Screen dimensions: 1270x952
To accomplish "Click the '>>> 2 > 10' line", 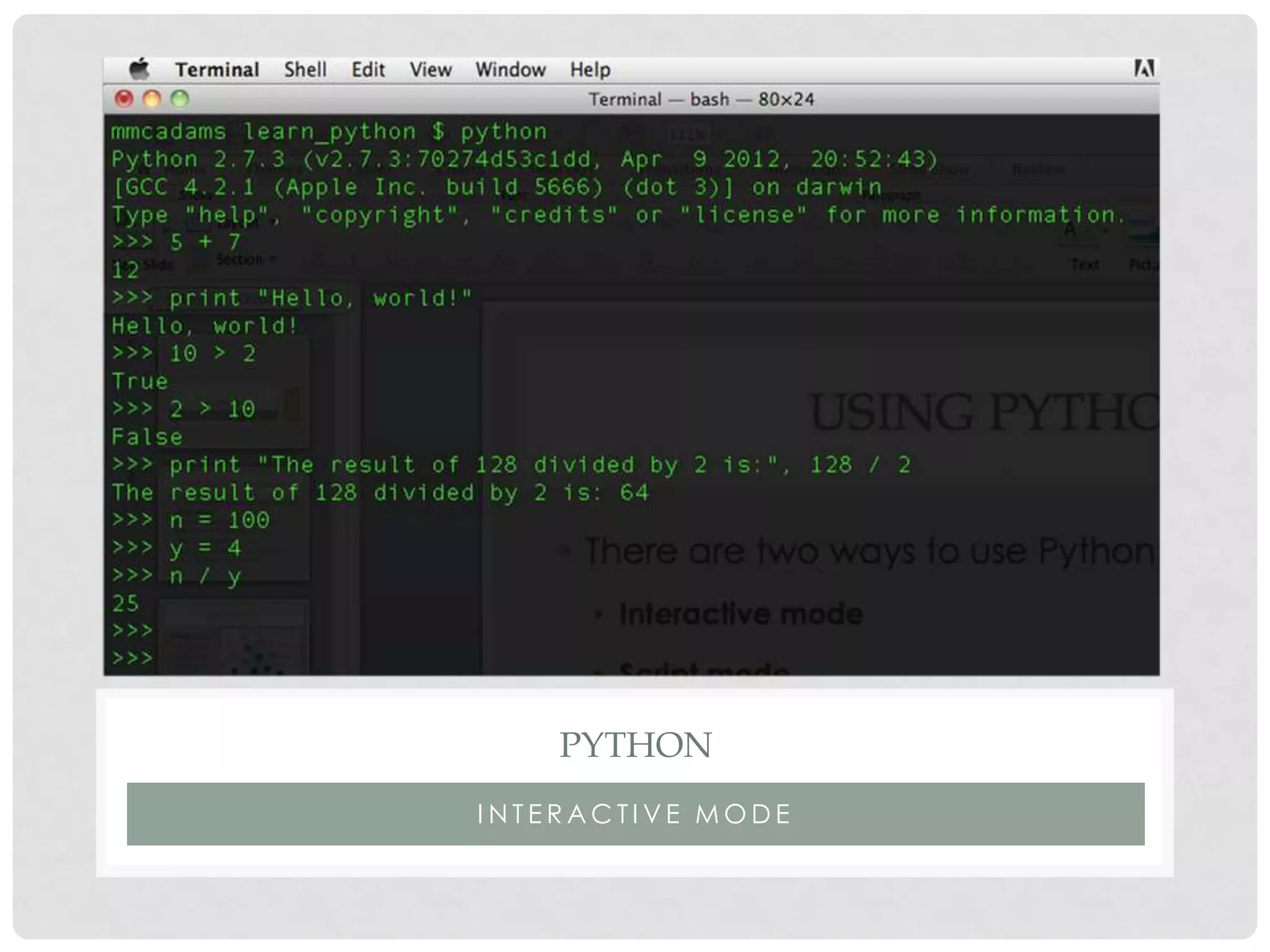I will point(184,409).
